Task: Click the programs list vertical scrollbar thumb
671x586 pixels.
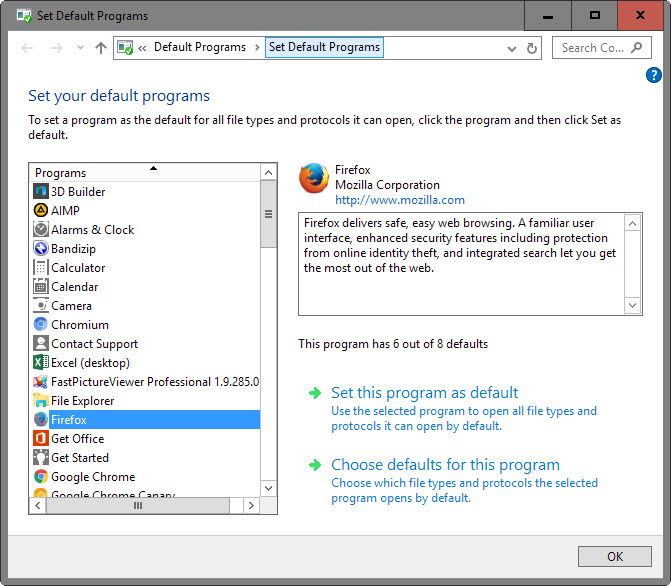Action: tap(268, 214)
